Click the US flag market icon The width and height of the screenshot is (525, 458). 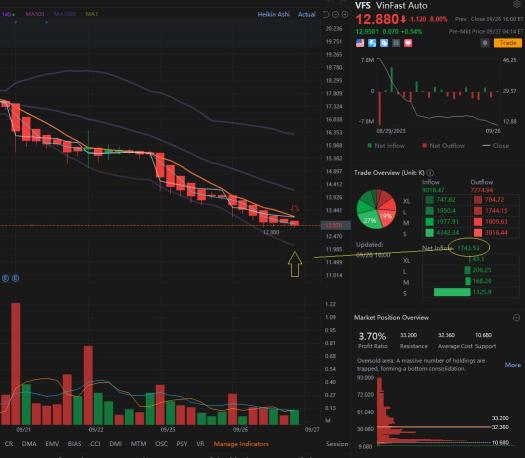tap(360, 43)
